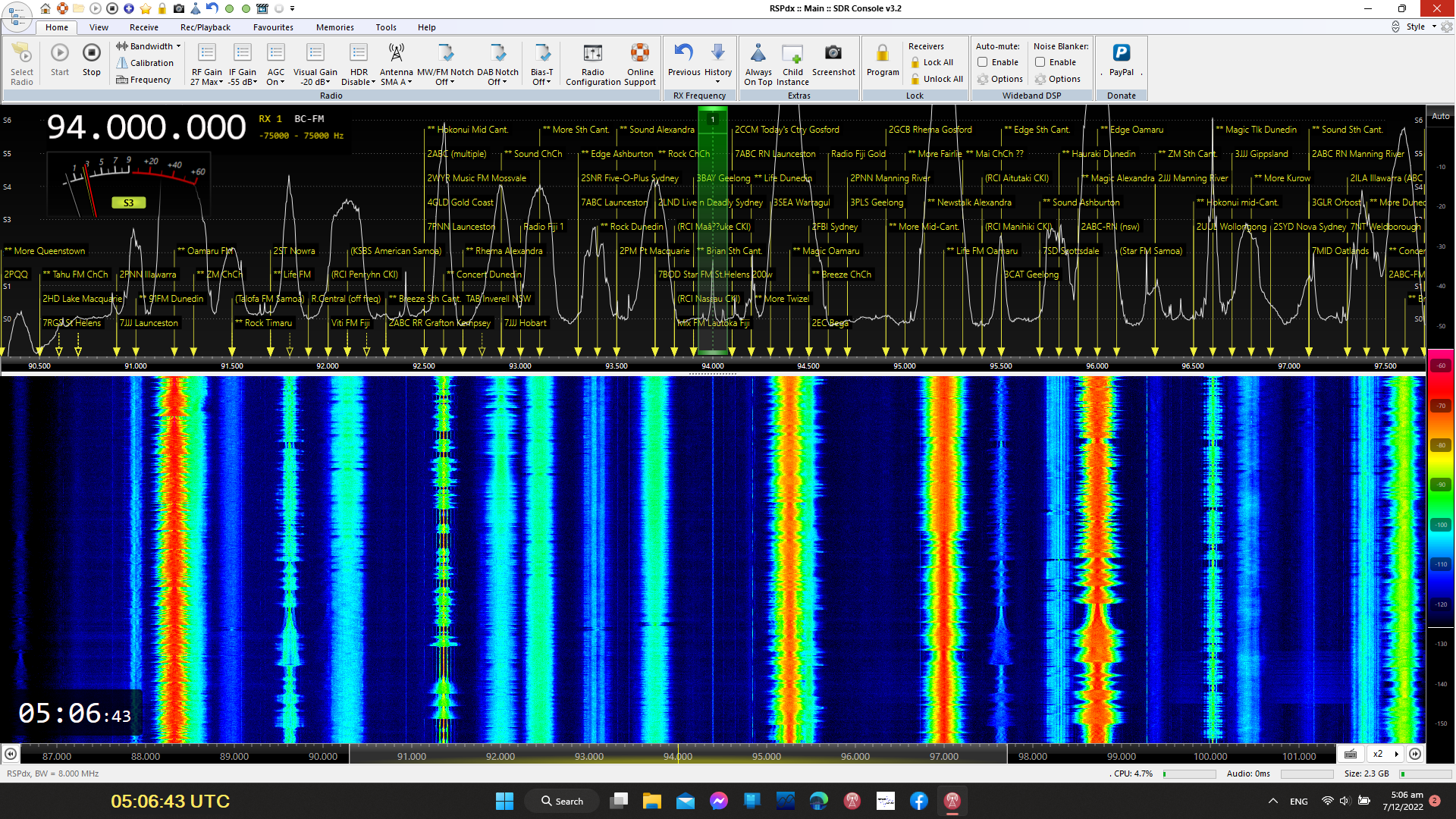Open the Online Support lifebuoy icon

[x=639, y=53]
